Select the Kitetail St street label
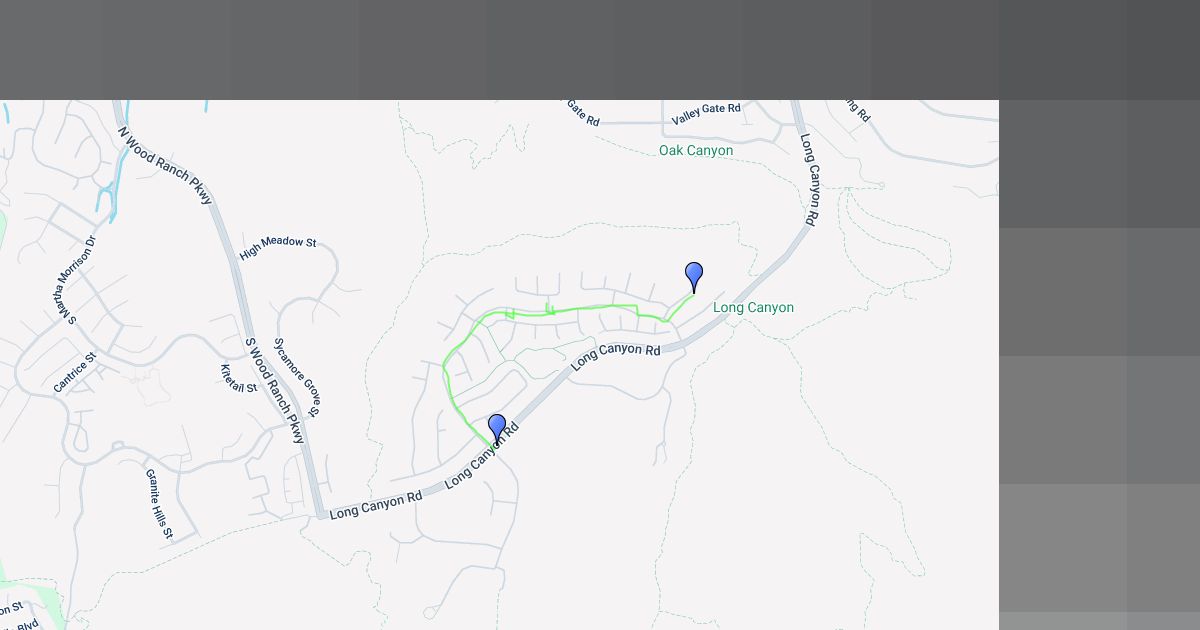 pos(239,378)
